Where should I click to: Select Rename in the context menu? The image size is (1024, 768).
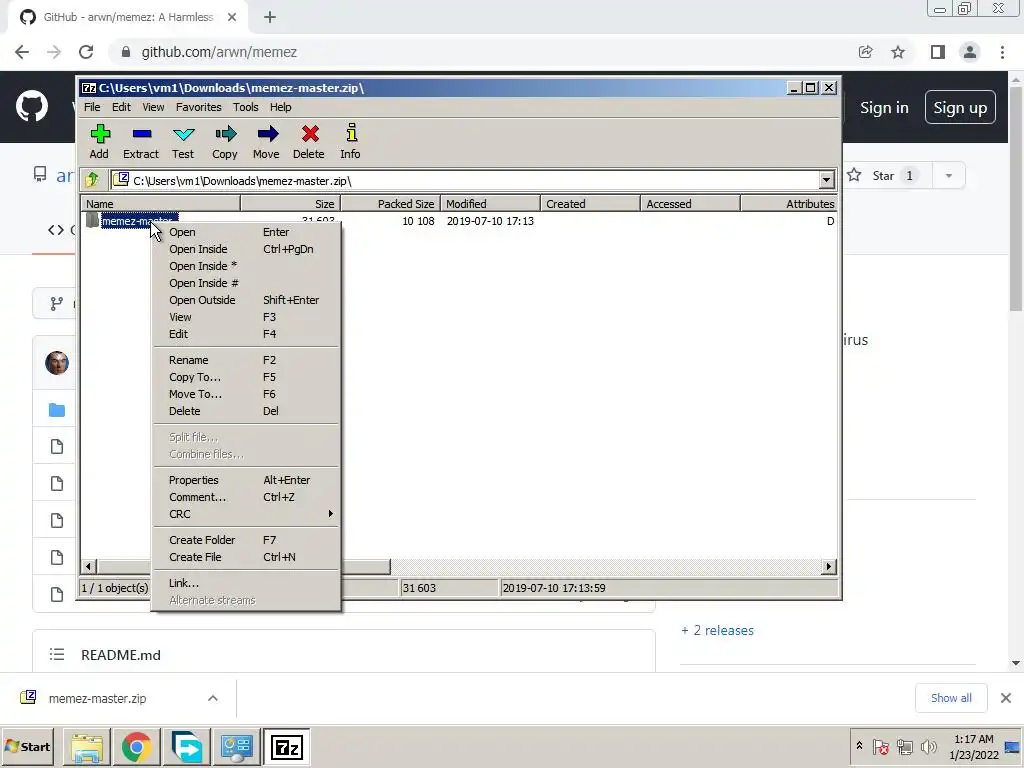click(x=246, y=360)
